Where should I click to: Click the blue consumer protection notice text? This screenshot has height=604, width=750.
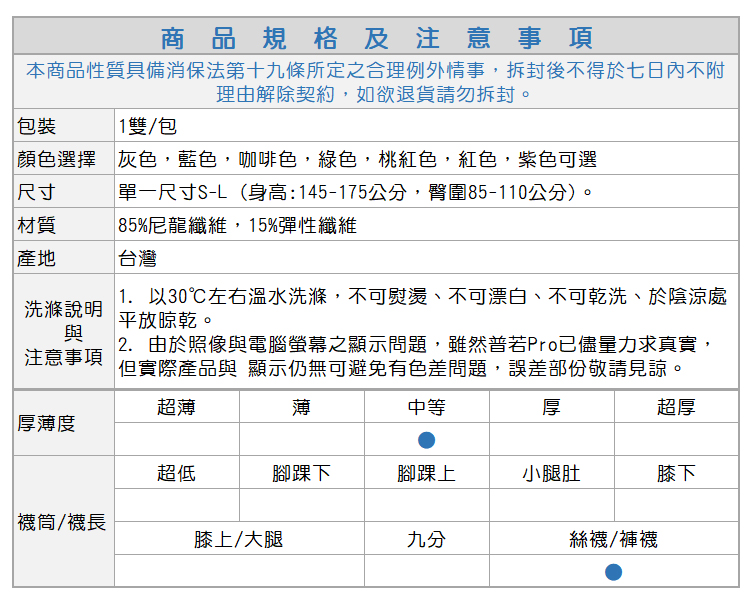[375, 82]
